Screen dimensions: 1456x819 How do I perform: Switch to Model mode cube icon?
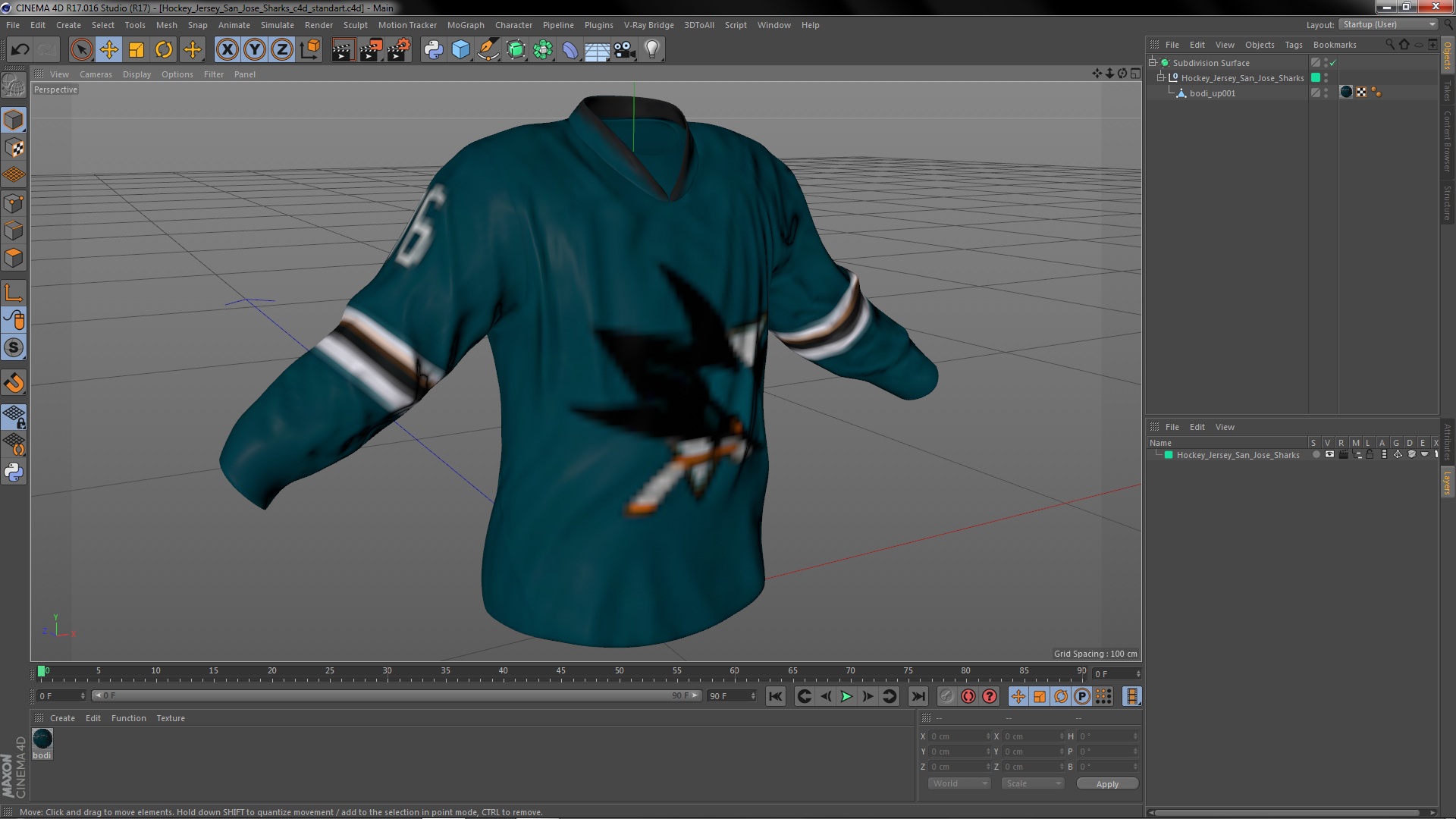(x=14, y=120)
